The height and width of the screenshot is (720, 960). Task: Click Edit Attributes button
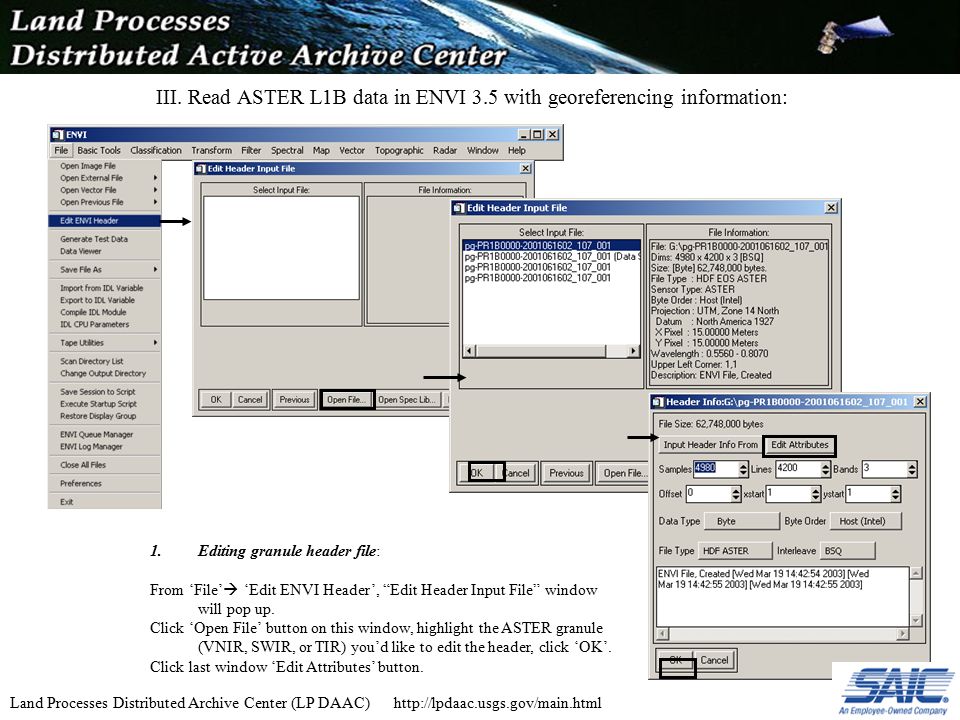tap(799, 445)
